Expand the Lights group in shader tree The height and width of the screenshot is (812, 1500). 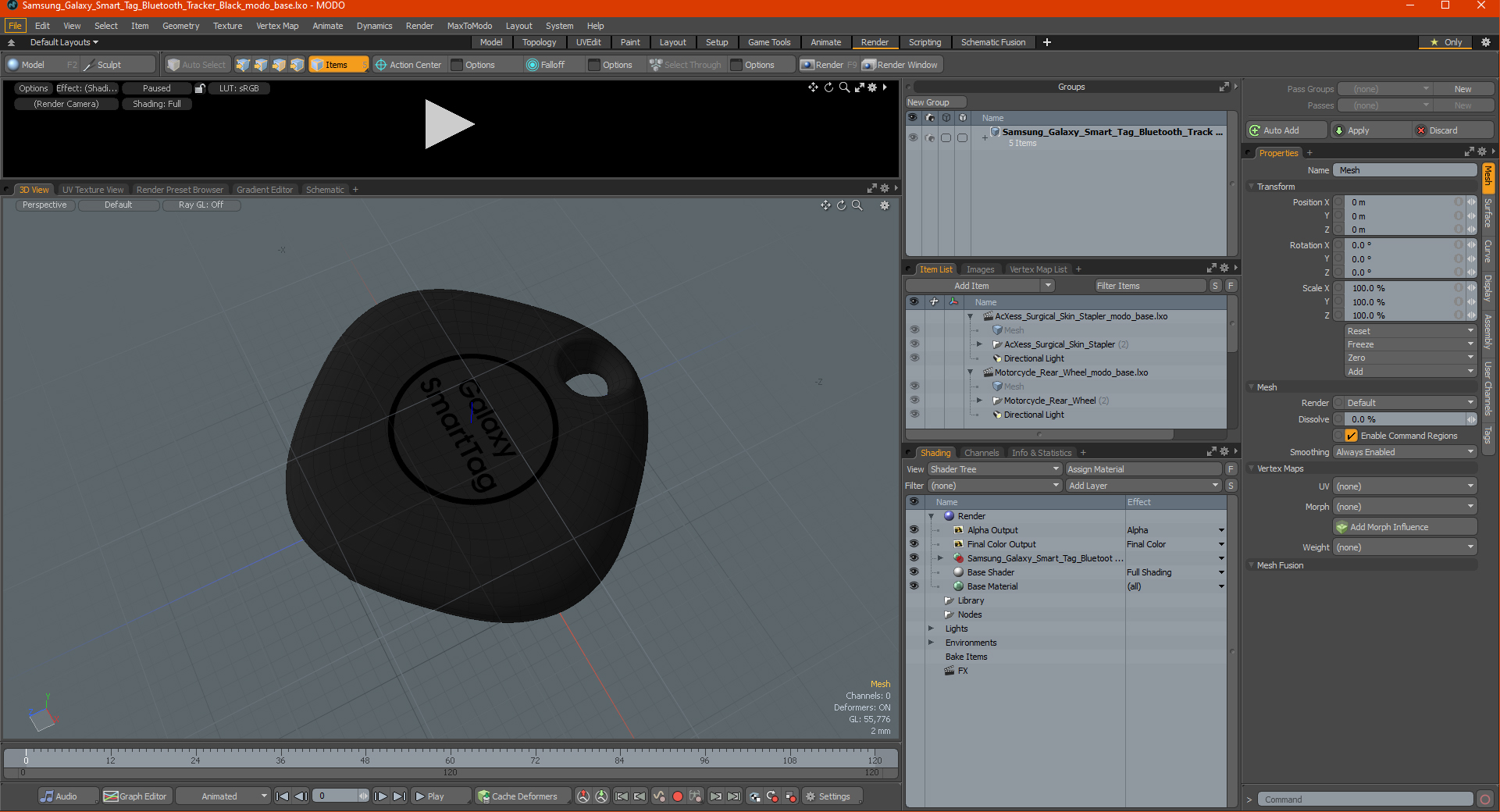(x=931, y=629)
